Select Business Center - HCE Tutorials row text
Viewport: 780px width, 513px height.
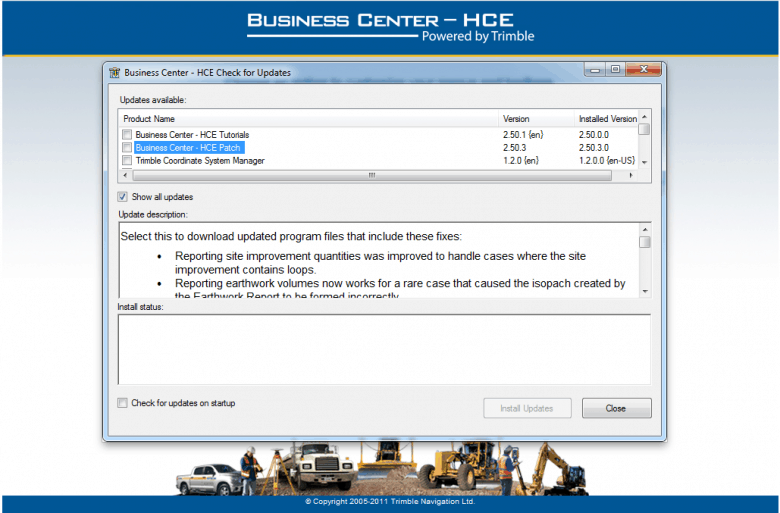pos(192,135)
